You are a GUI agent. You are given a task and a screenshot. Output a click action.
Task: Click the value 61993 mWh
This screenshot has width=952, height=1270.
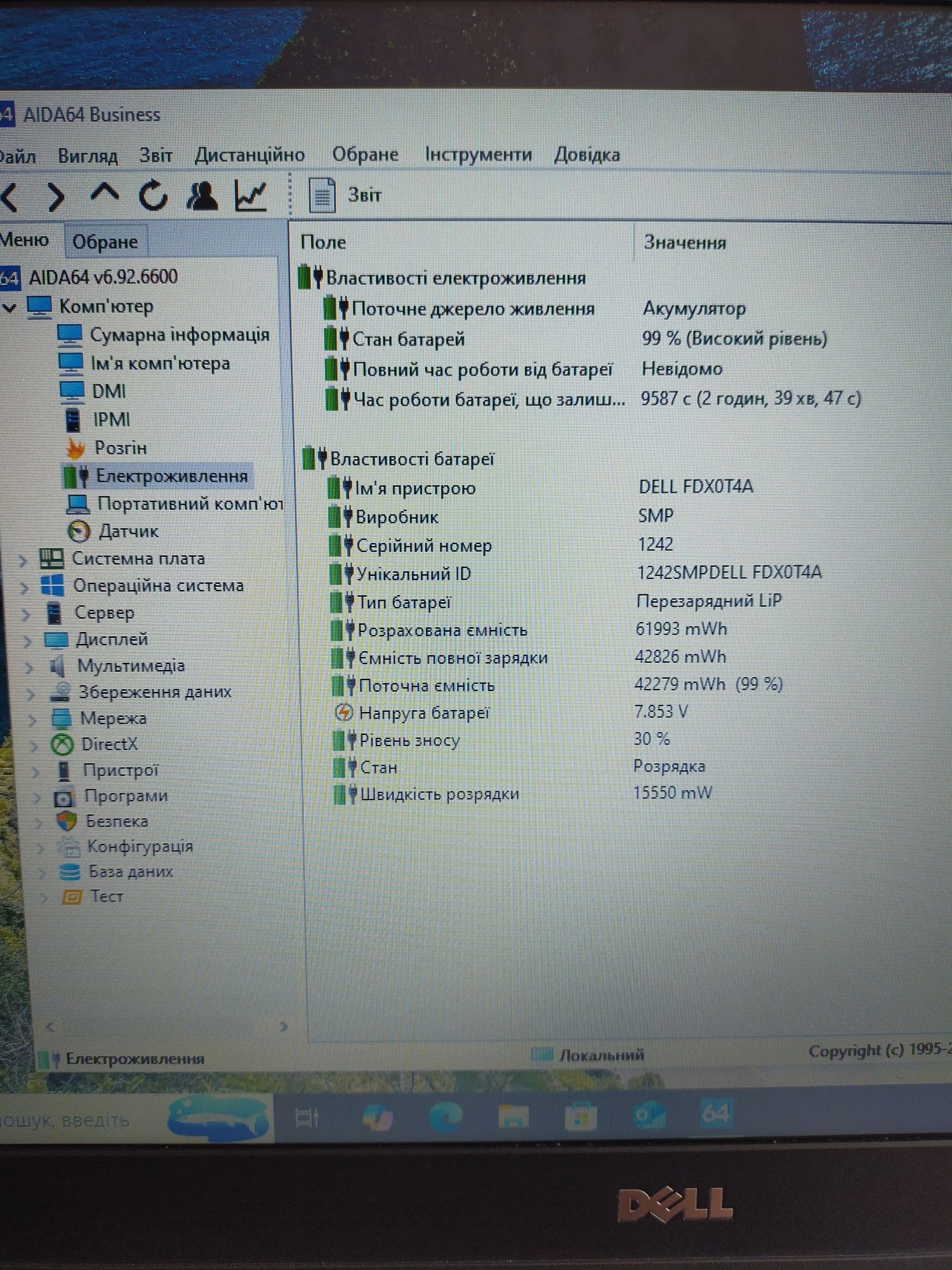pyautogui.click(x=681, y=629)
